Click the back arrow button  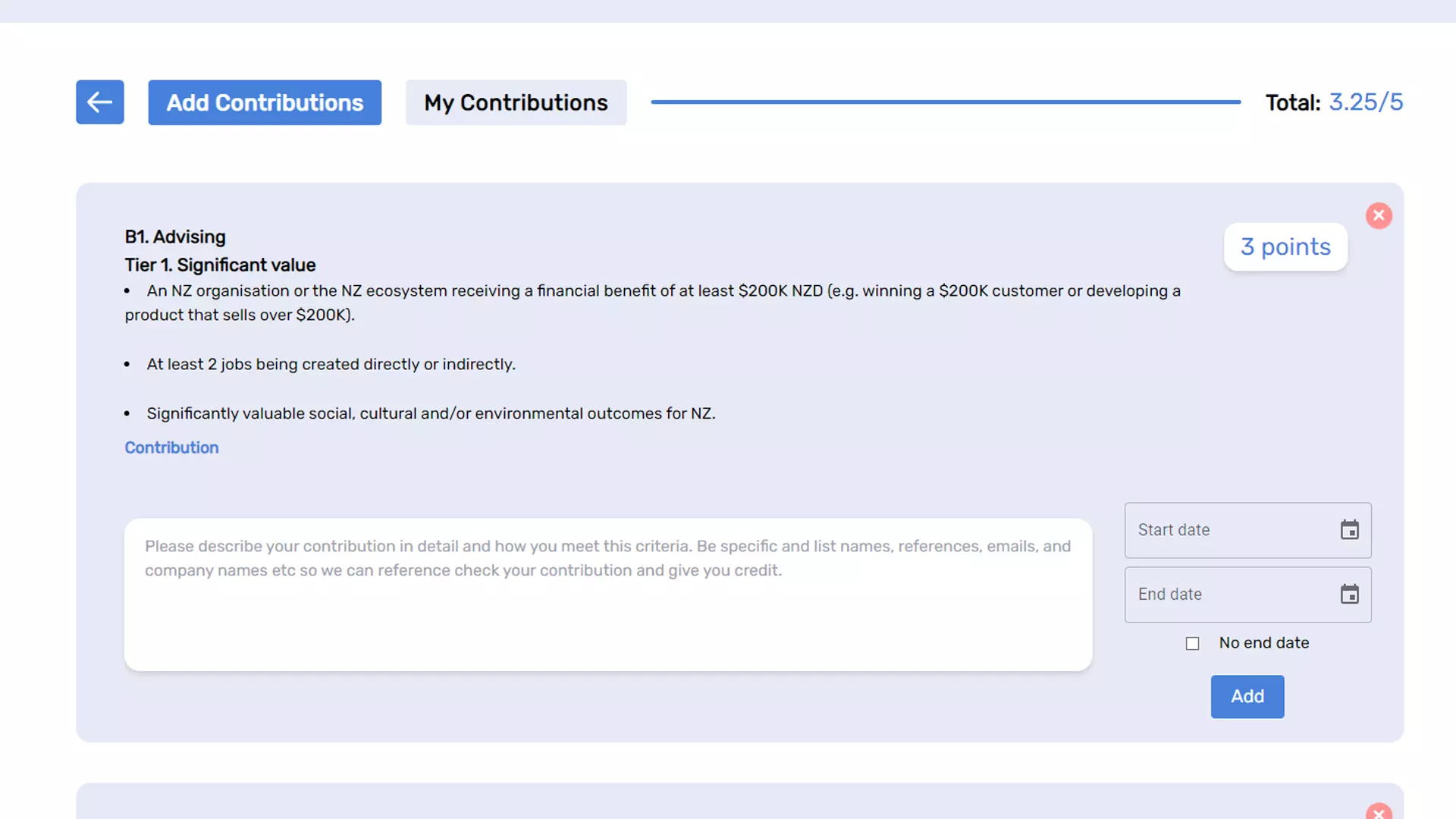pos(99,102)
